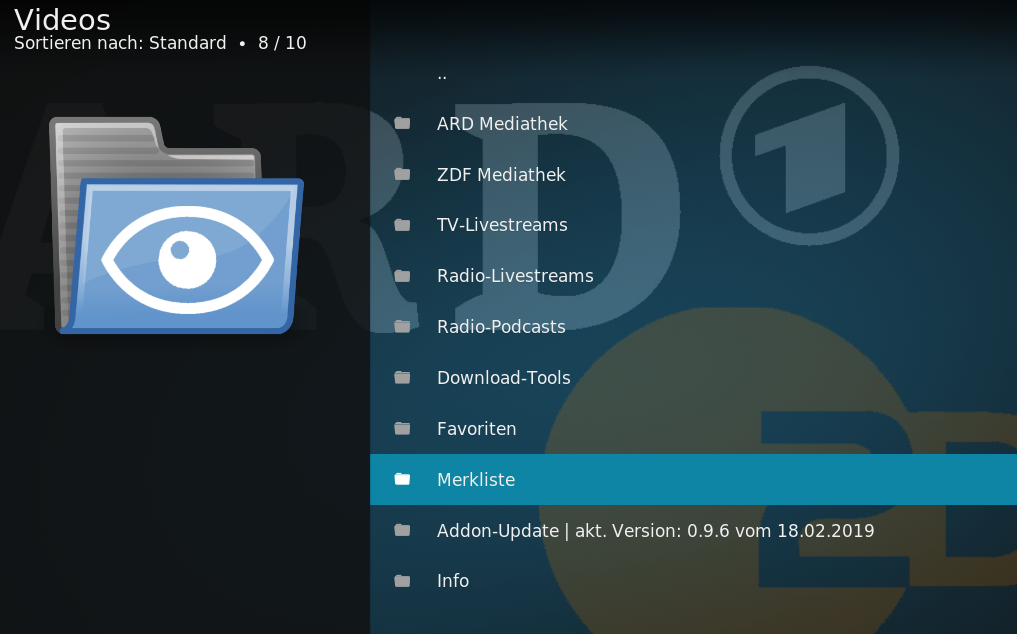Click the folder icon beside Addon-Update
Viewport: 1017px width, 634px height.
(x=402, y=530)
